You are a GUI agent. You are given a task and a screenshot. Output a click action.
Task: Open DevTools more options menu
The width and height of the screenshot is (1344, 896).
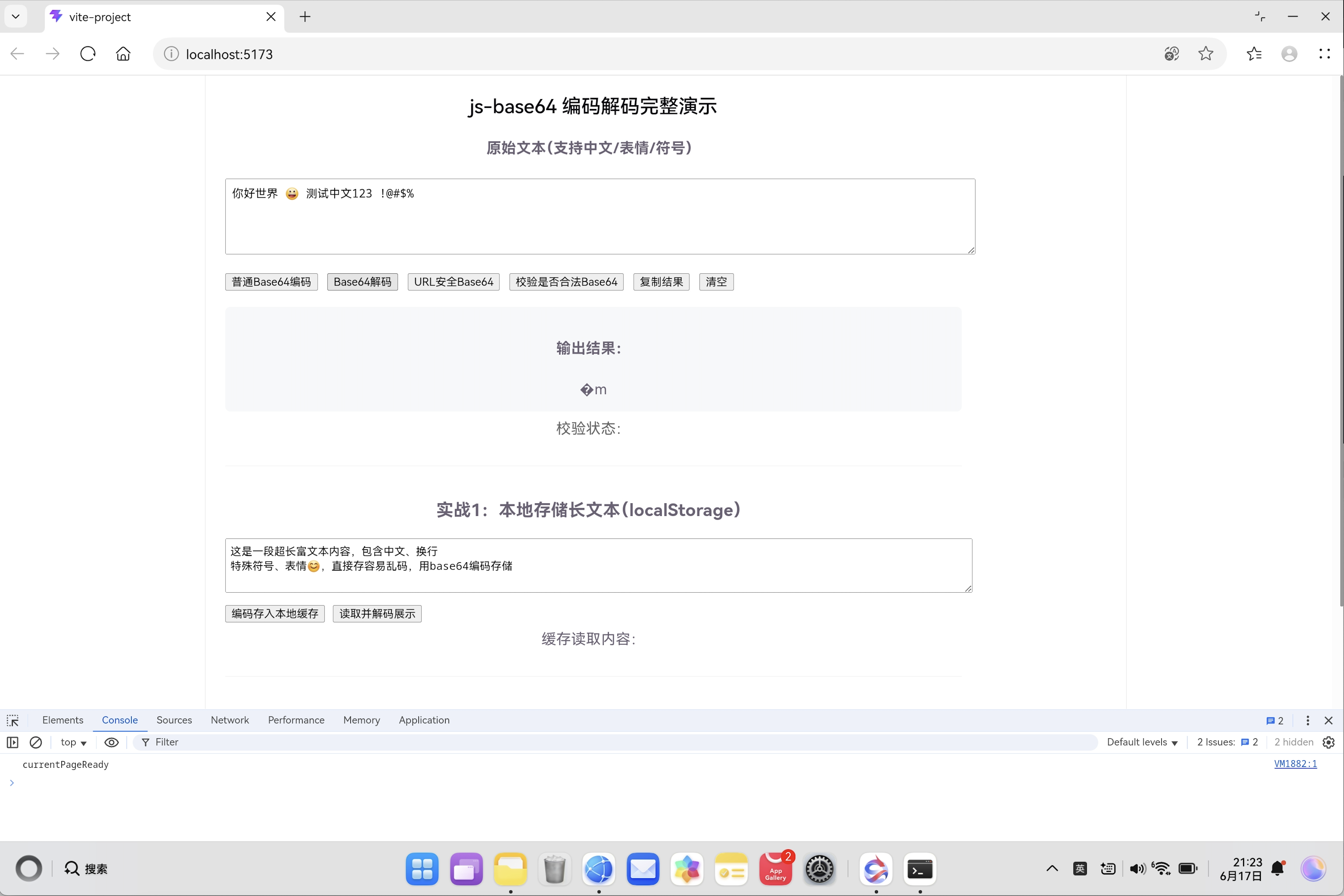(x=1307, y=721)
